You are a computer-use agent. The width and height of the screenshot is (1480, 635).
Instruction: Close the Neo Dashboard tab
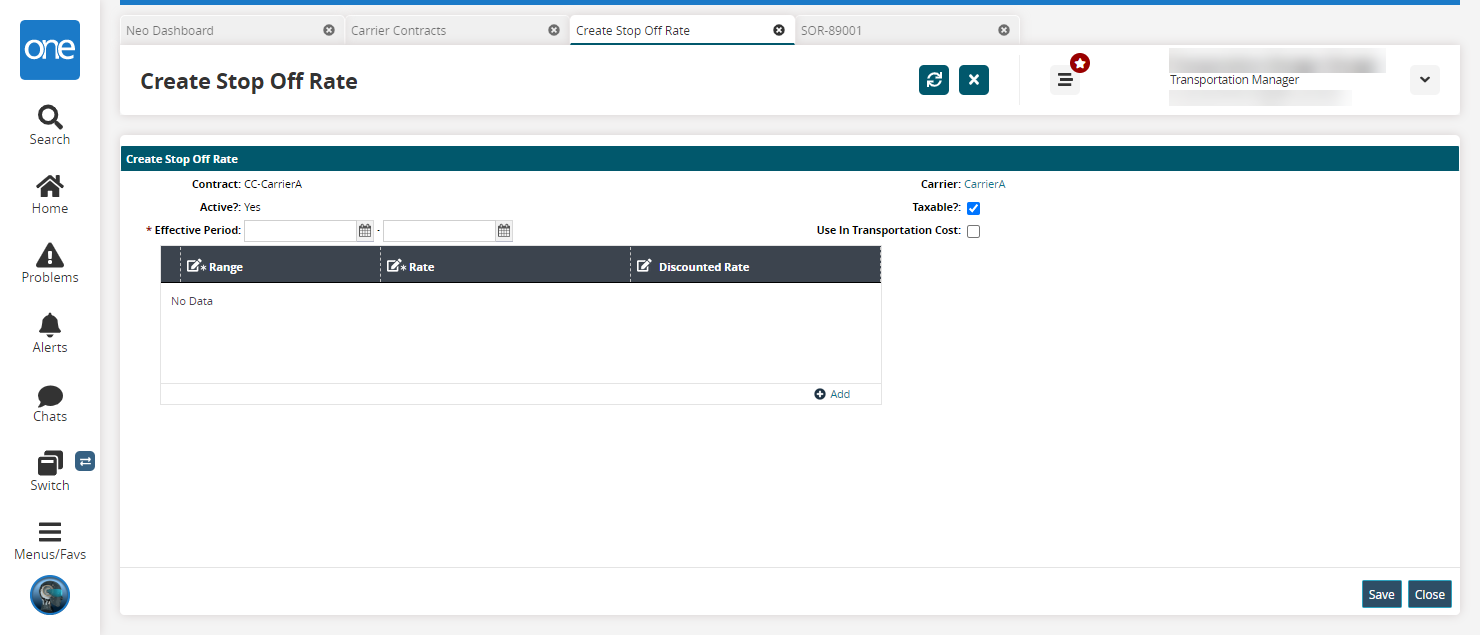tap(329, 30)
